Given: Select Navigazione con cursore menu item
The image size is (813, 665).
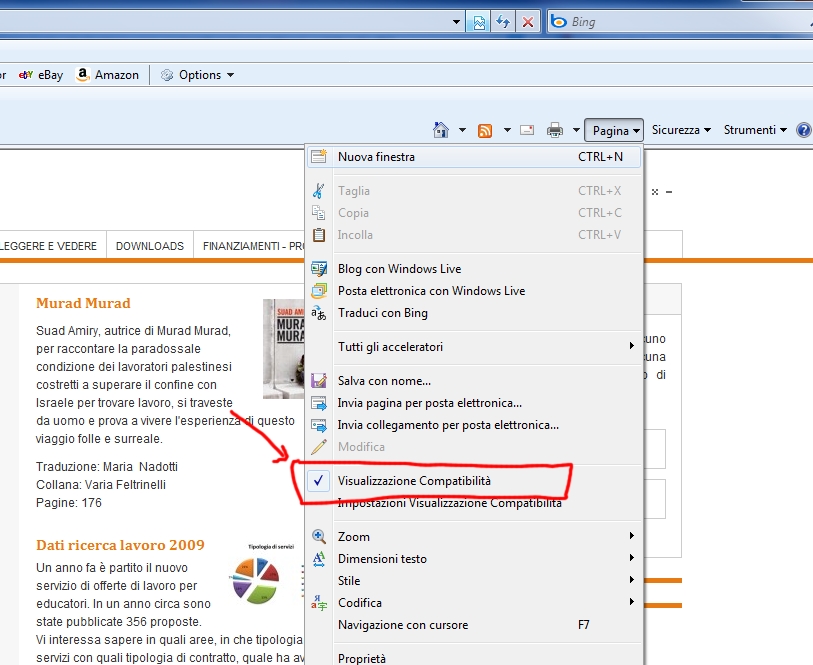Looking at the screenshot, I should [x=474, y=625].
